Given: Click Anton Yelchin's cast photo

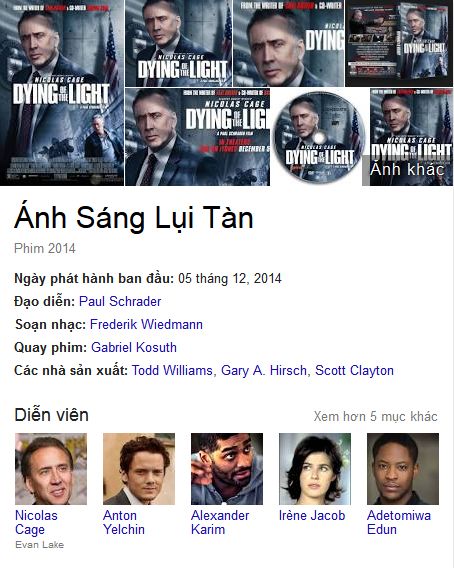Looking at the screenshot, I should click(x=139, y=469).
